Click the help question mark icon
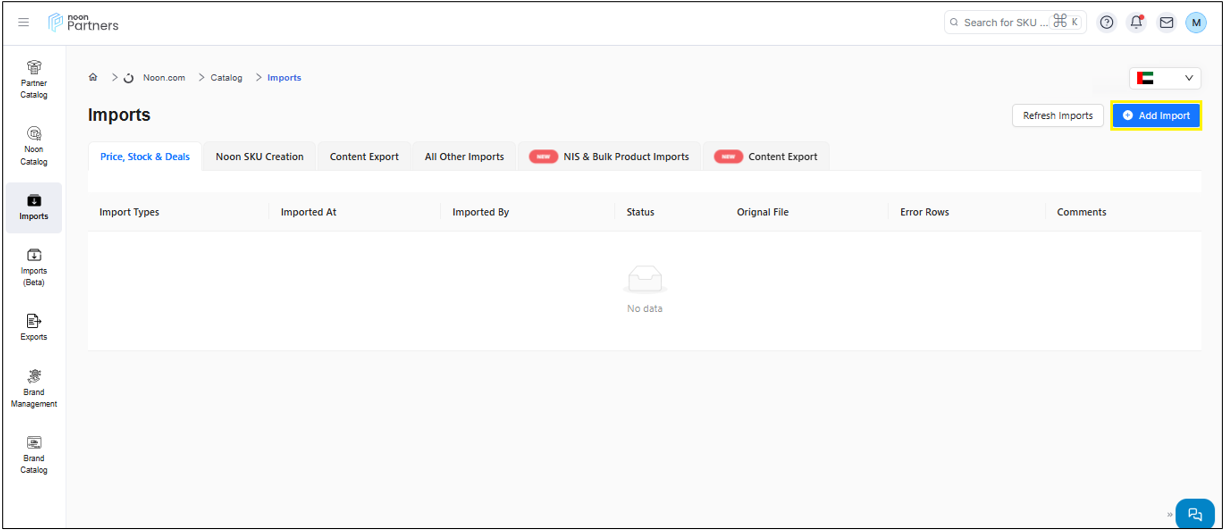This screenshot has width=1225, height=530. 1106,22
